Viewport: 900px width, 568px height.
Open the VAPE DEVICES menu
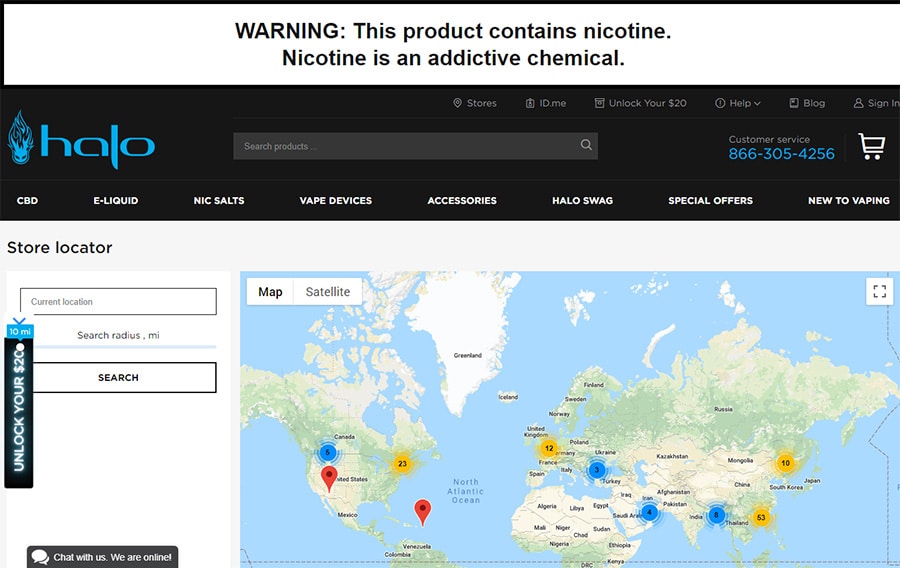[x=335, y=201]
